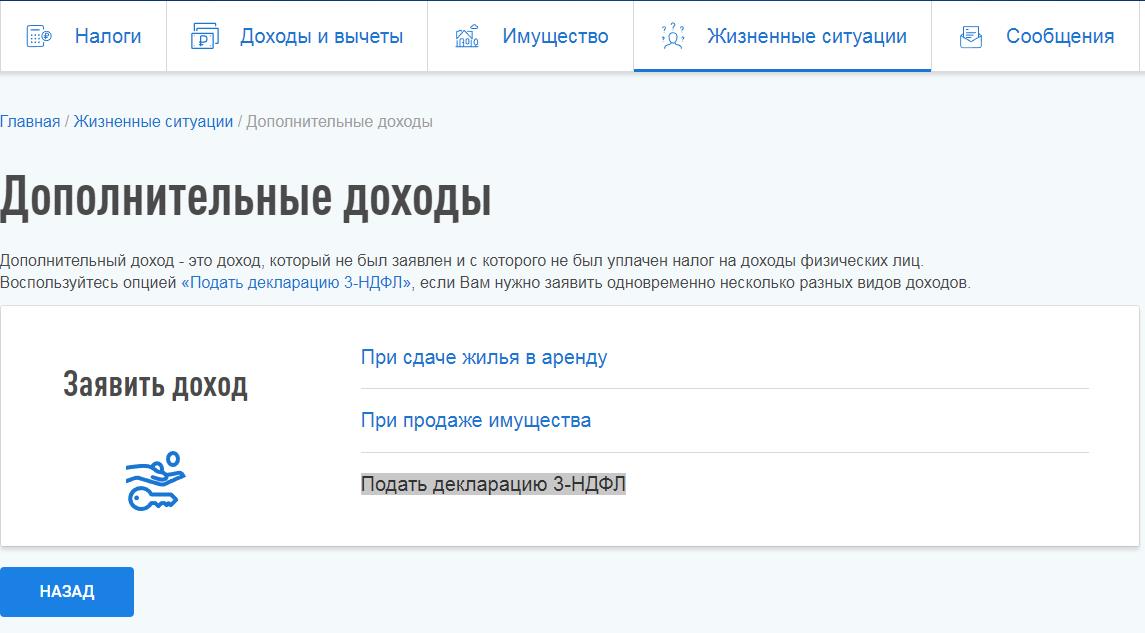Image resolution: width=1145 pixels, height=633 pixels.
Task: Click the envelope icon beside Сообщения
Action: pos(970,37)
